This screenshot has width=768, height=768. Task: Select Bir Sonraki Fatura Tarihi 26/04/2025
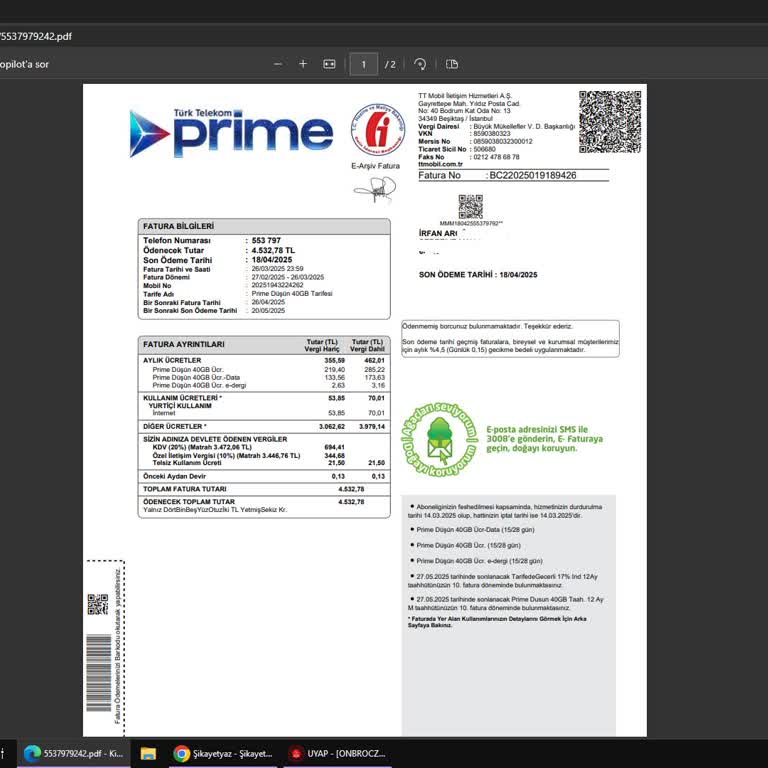point(268,302)
